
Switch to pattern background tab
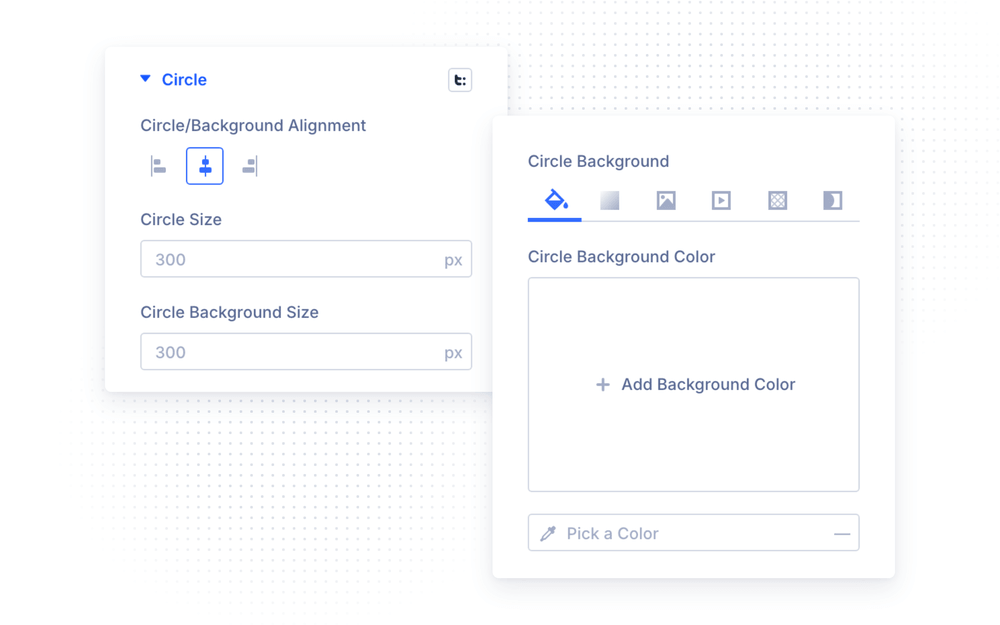(x=777, y=201)
